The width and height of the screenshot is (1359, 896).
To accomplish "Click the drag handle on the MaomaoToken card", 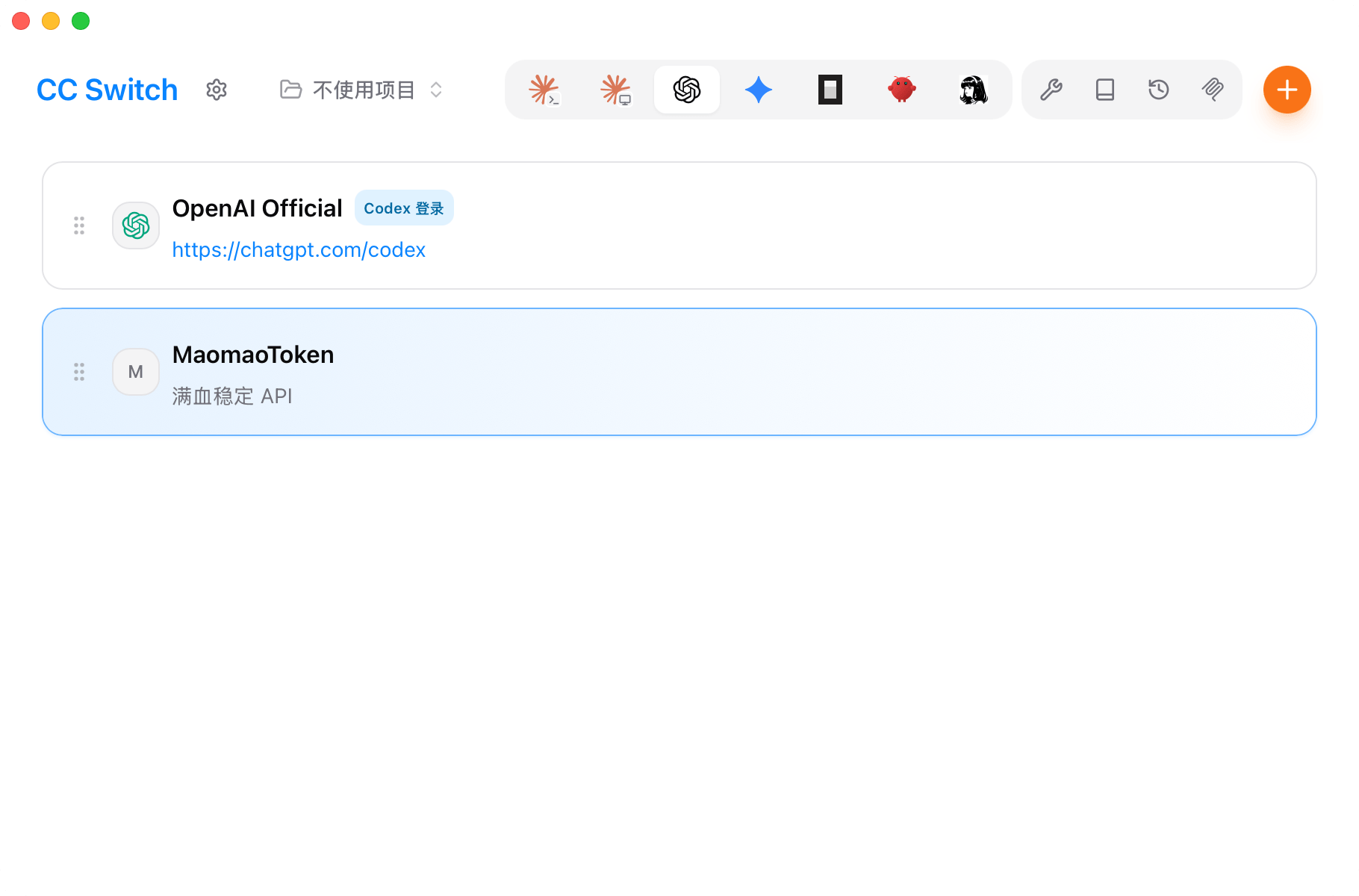I will (79, 372).
